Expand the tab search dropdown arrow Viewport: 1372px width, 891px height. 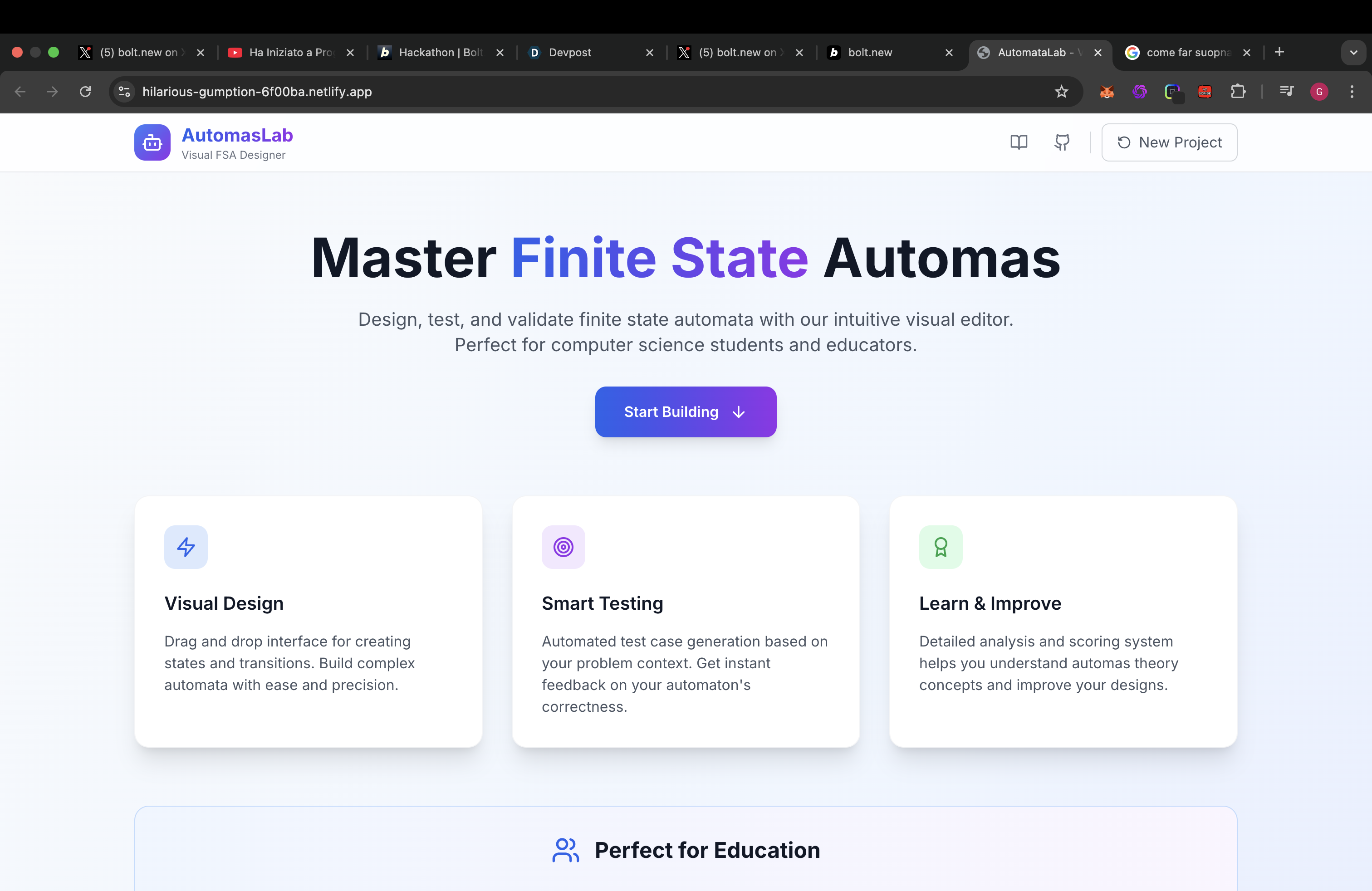[1353, 53]
